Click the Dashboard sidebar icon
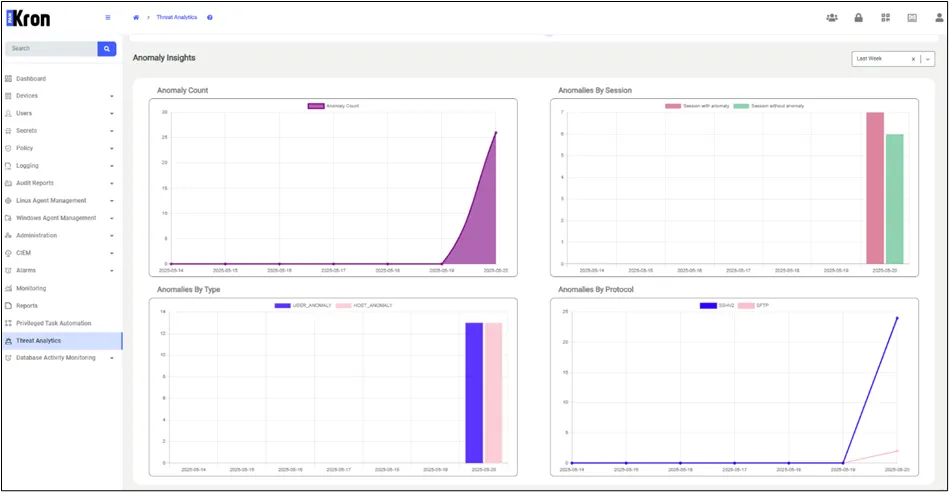Viewport: 949px width, 492px height. pos(8,79)
